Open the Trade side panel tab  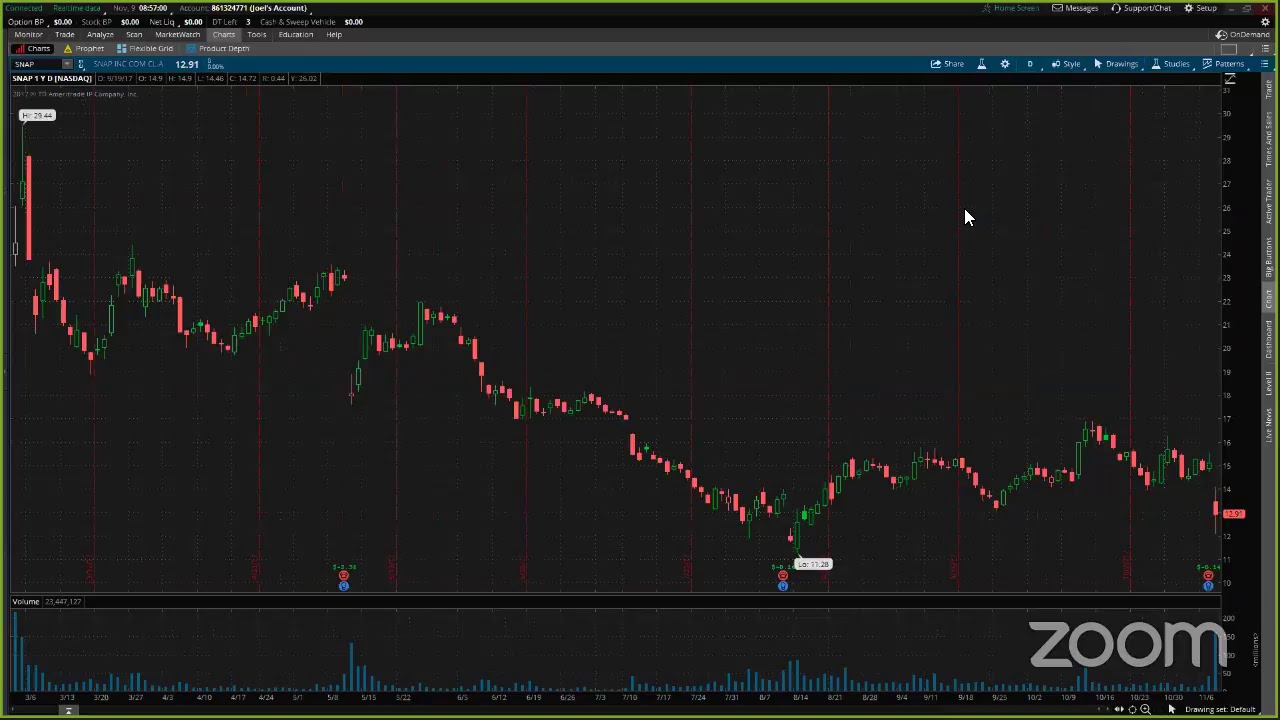1269,91
